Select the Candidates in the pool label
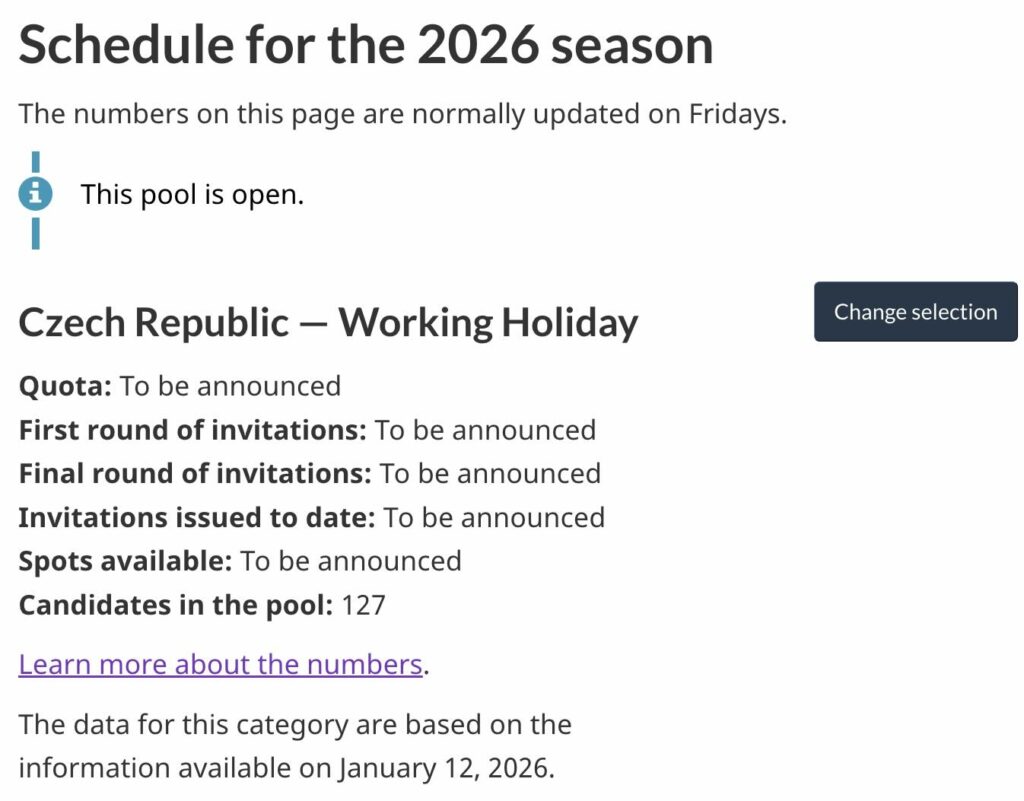Viewport: 1024px width, 801px height. (176, 604)
